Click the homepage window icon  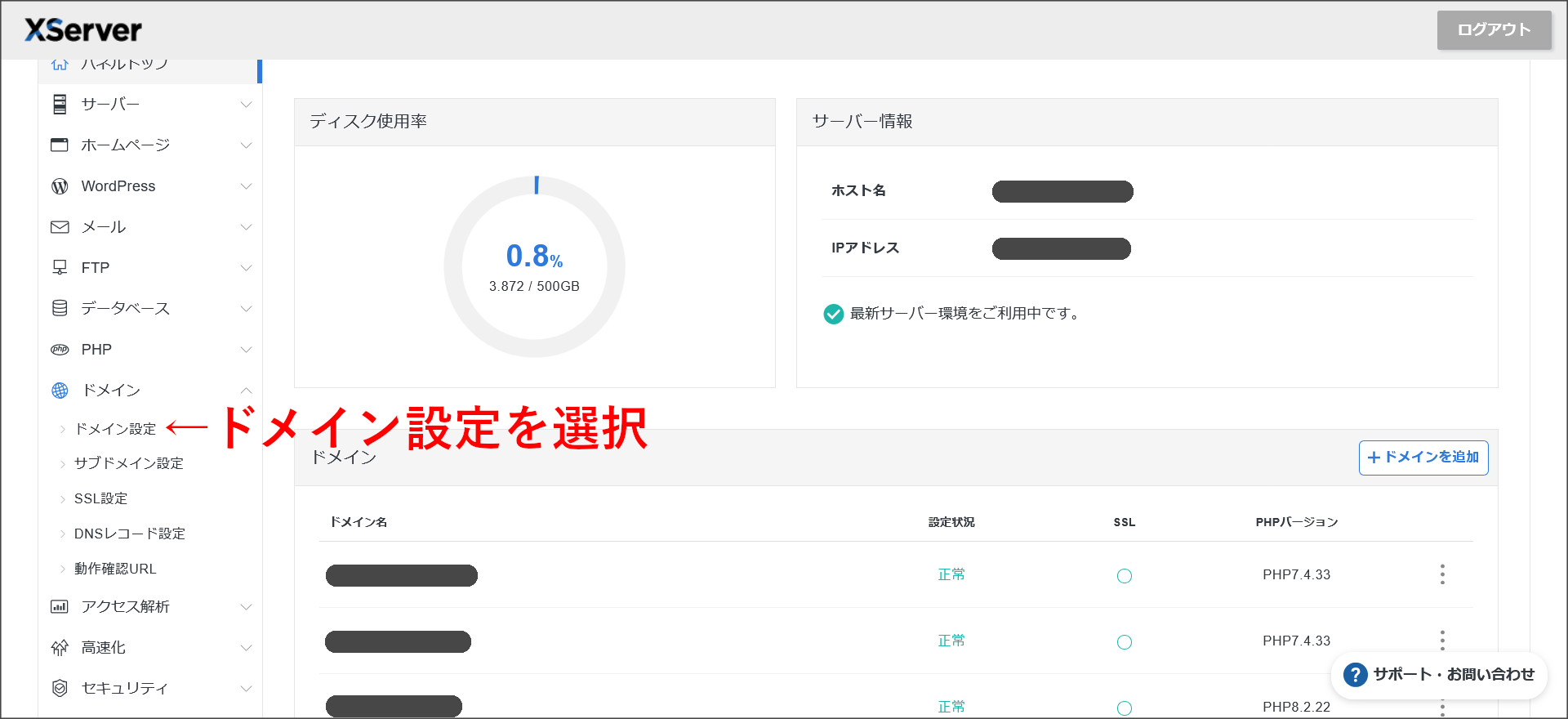click(60, 145)
